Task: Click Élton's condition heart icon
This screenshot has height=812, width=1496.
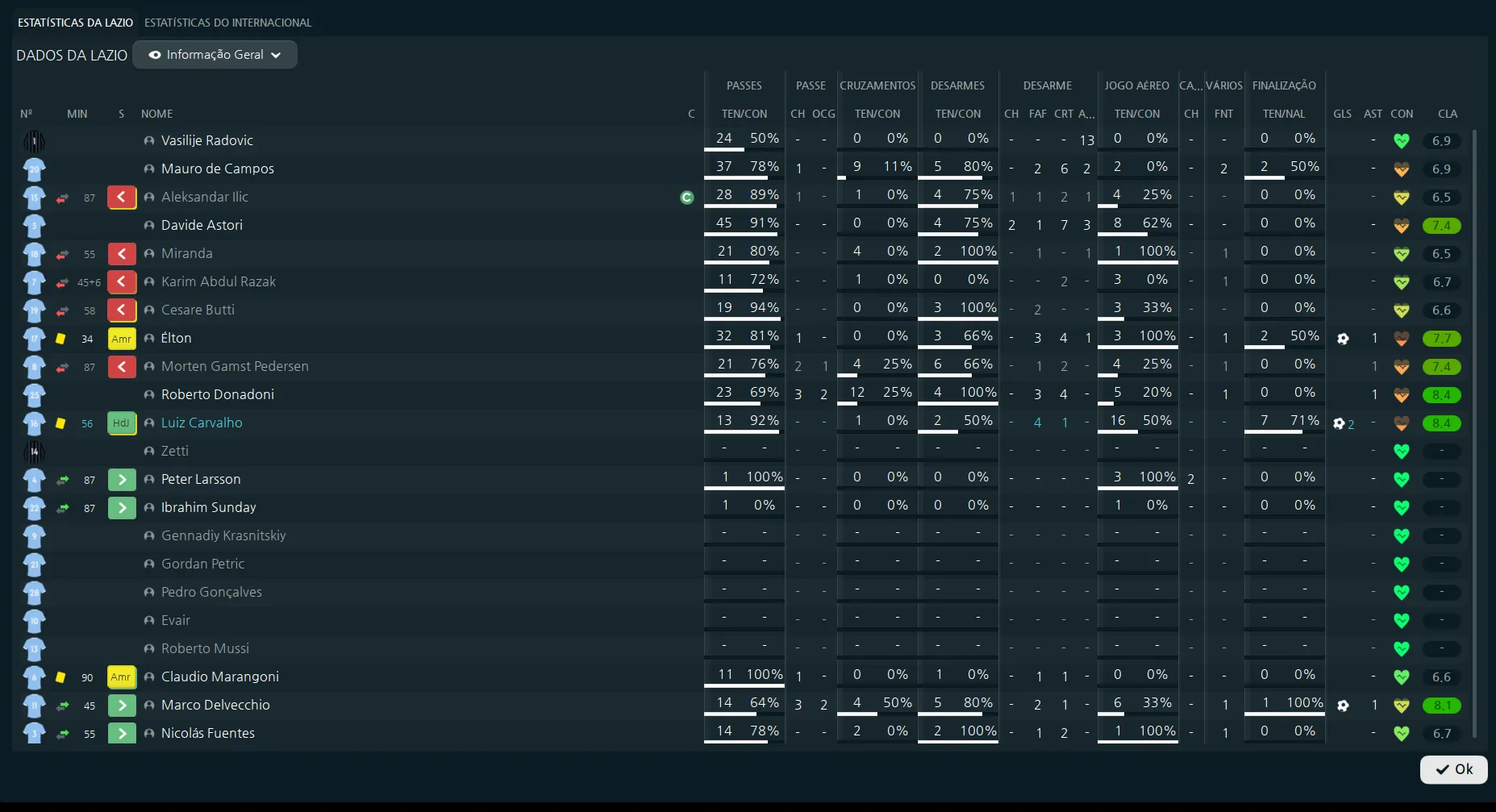Action: tap(1402, 339)
